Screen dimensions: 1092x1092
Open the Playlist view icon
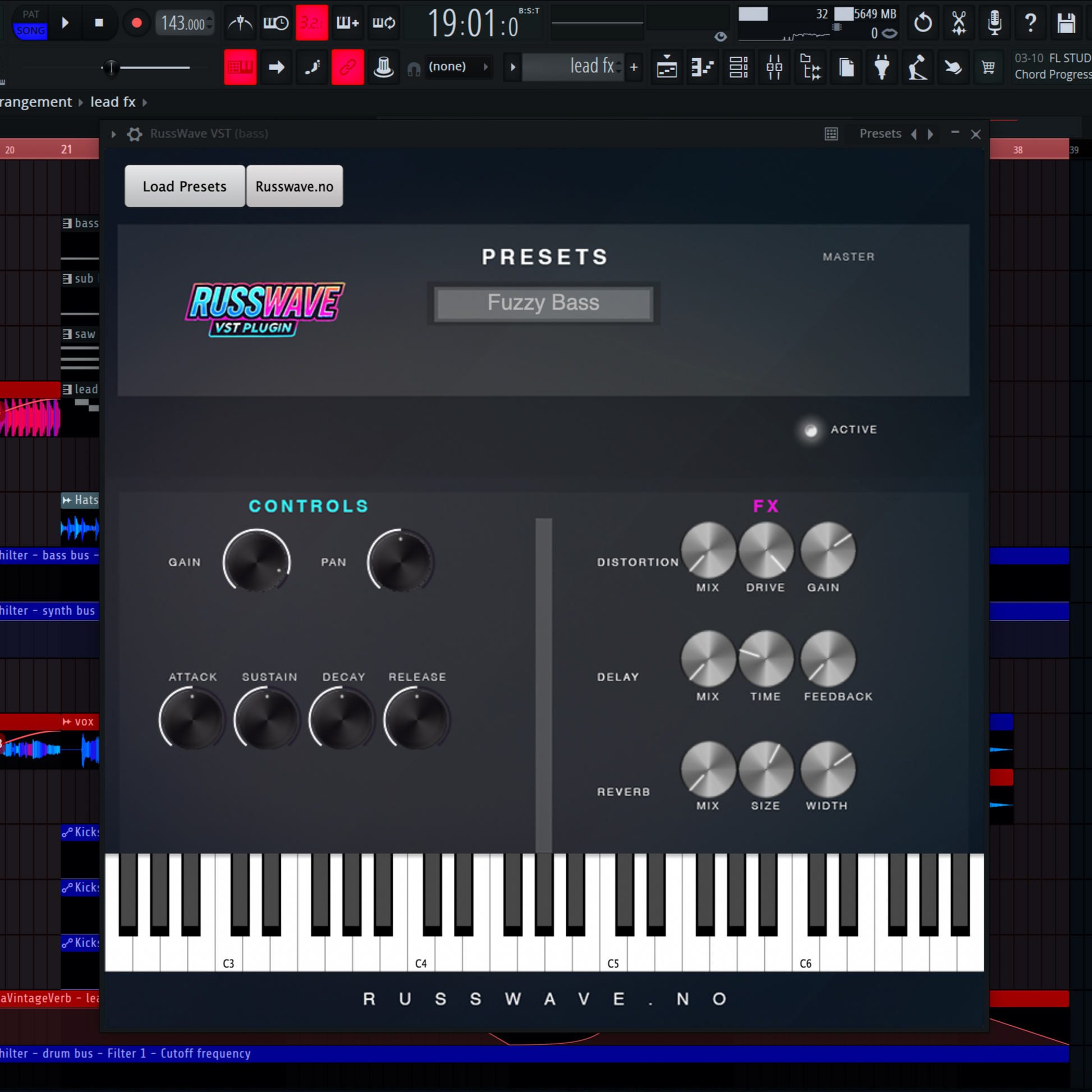pos(667,67)
